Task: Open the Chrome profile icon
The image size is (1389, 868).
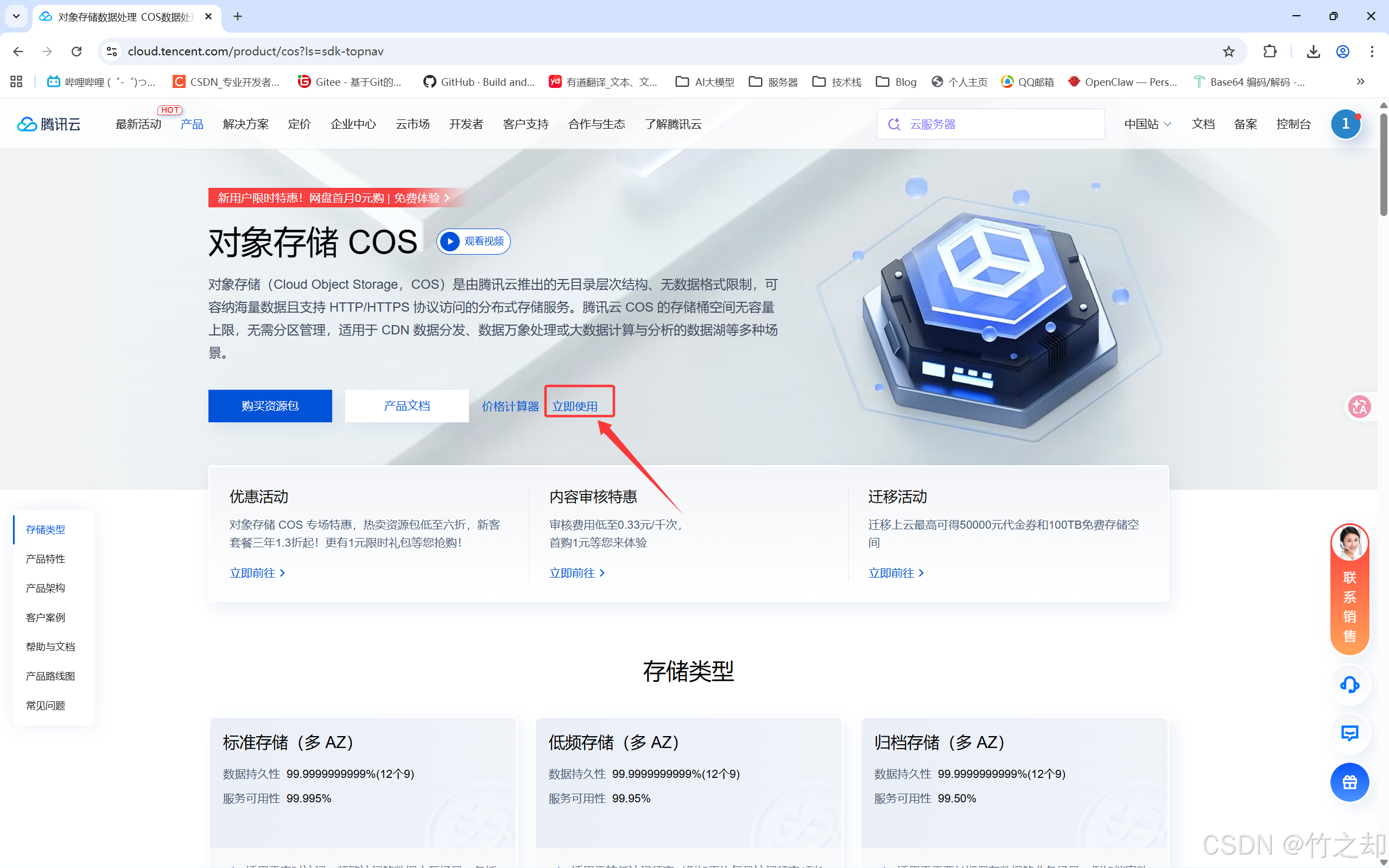Action: click(1342, 52)
